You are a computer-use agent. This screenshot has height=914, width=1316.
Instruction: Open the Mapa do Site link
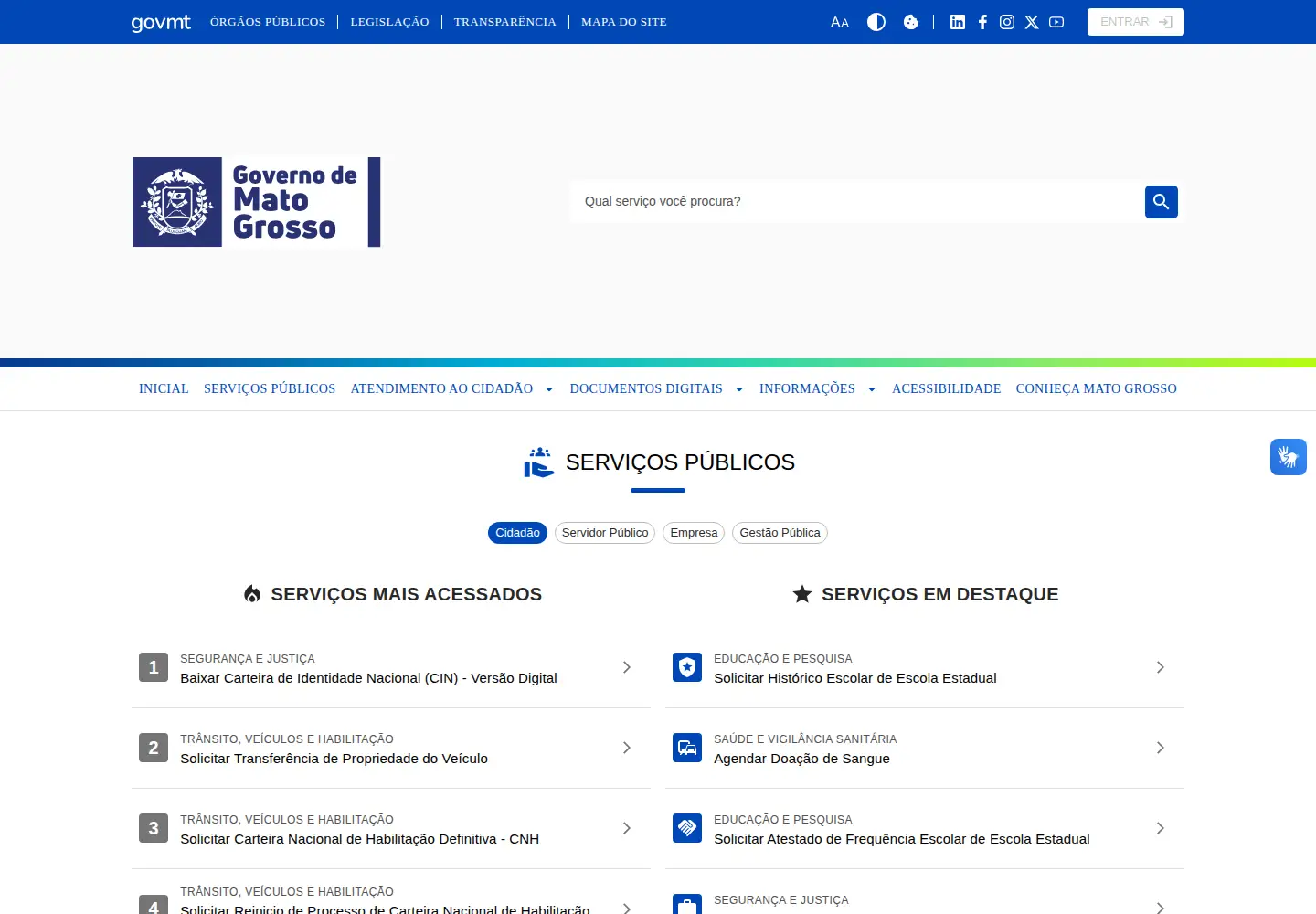[624, 22]
